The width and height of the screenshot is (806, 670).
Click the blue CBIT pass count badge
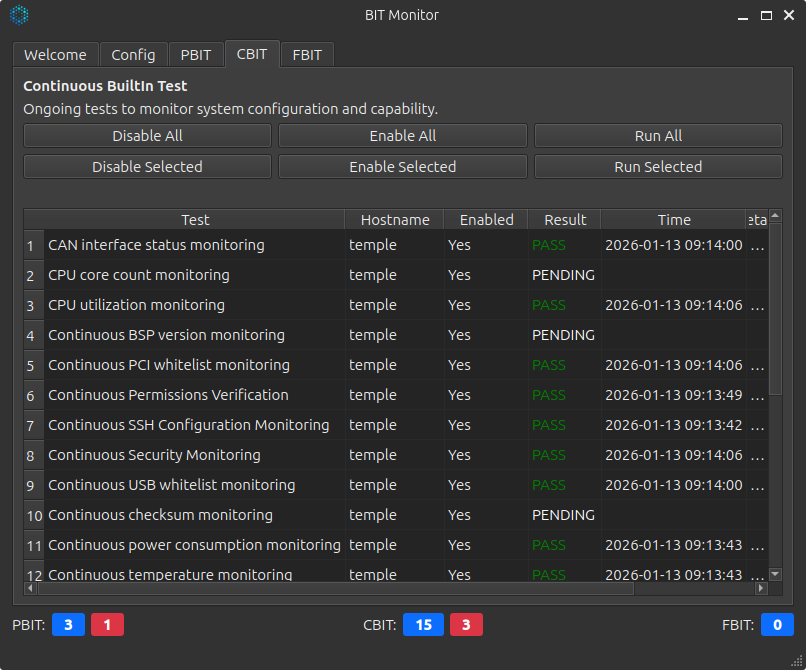point(423,624)
